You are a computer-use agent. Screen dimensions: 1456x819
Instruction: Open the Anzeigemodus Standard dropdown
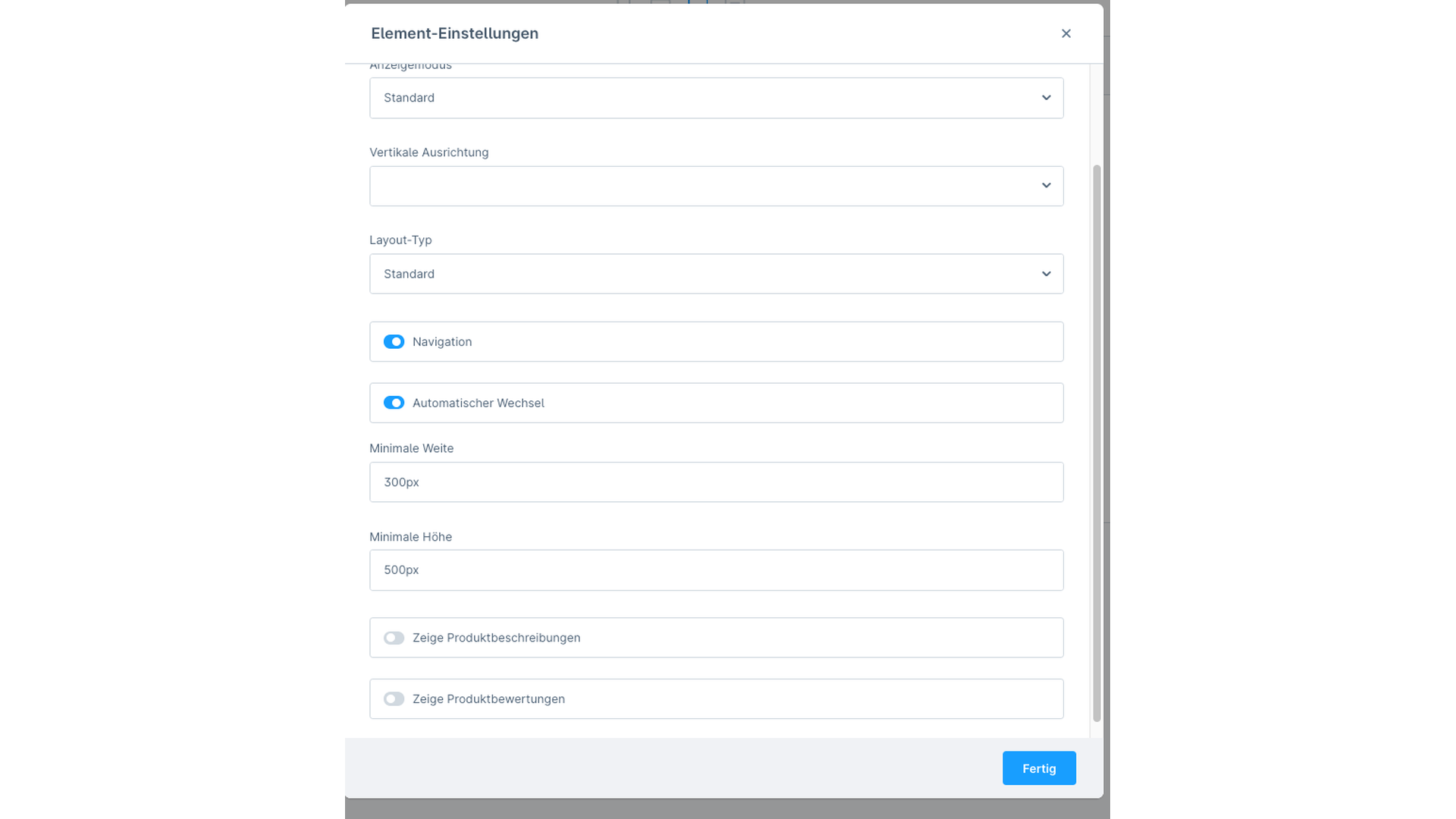click(716, 98)
